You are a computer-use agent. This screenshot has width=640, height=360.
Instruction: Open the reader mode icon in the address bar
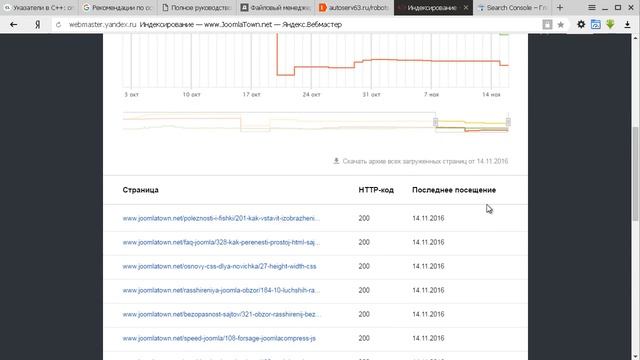(x=547, y=24)
